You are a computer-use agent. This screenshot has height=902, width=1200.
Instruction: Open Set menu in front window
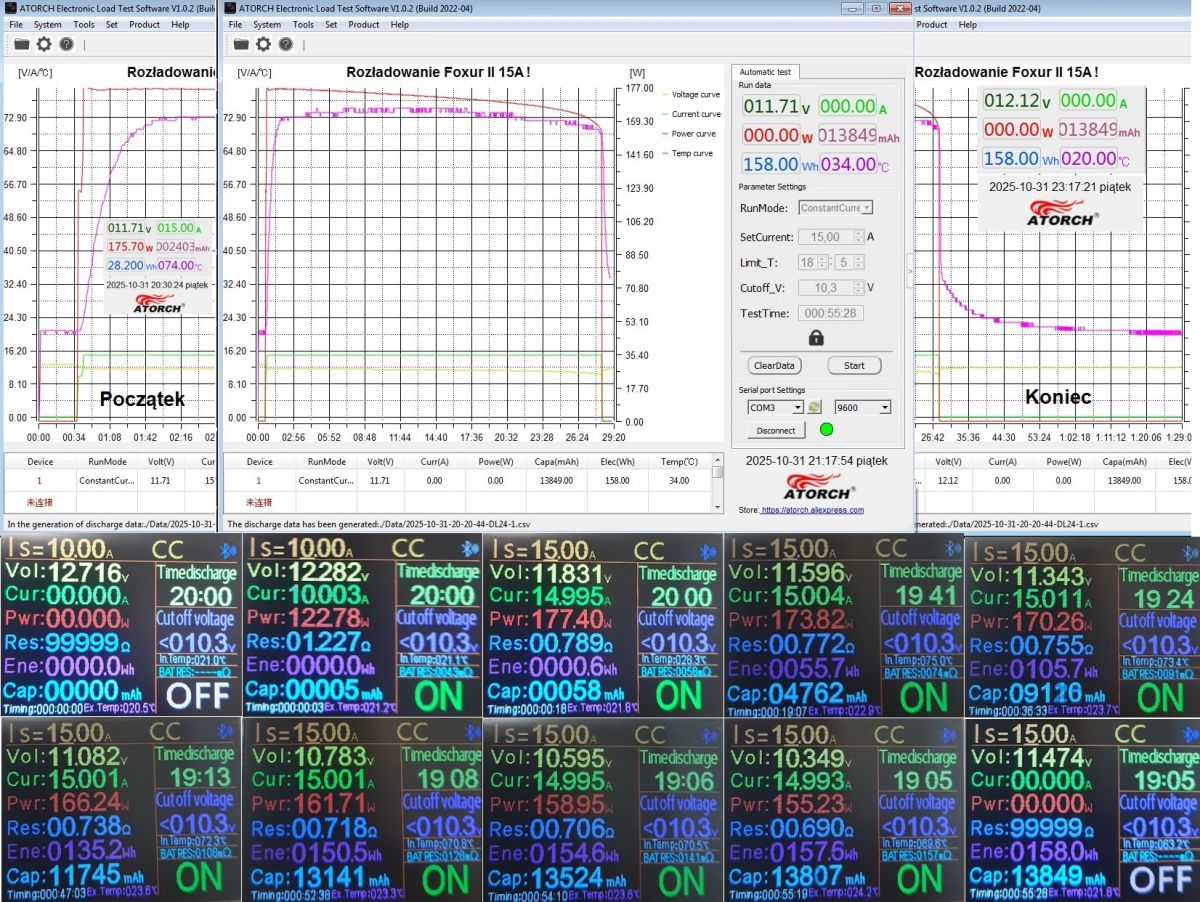pos(331,24)
